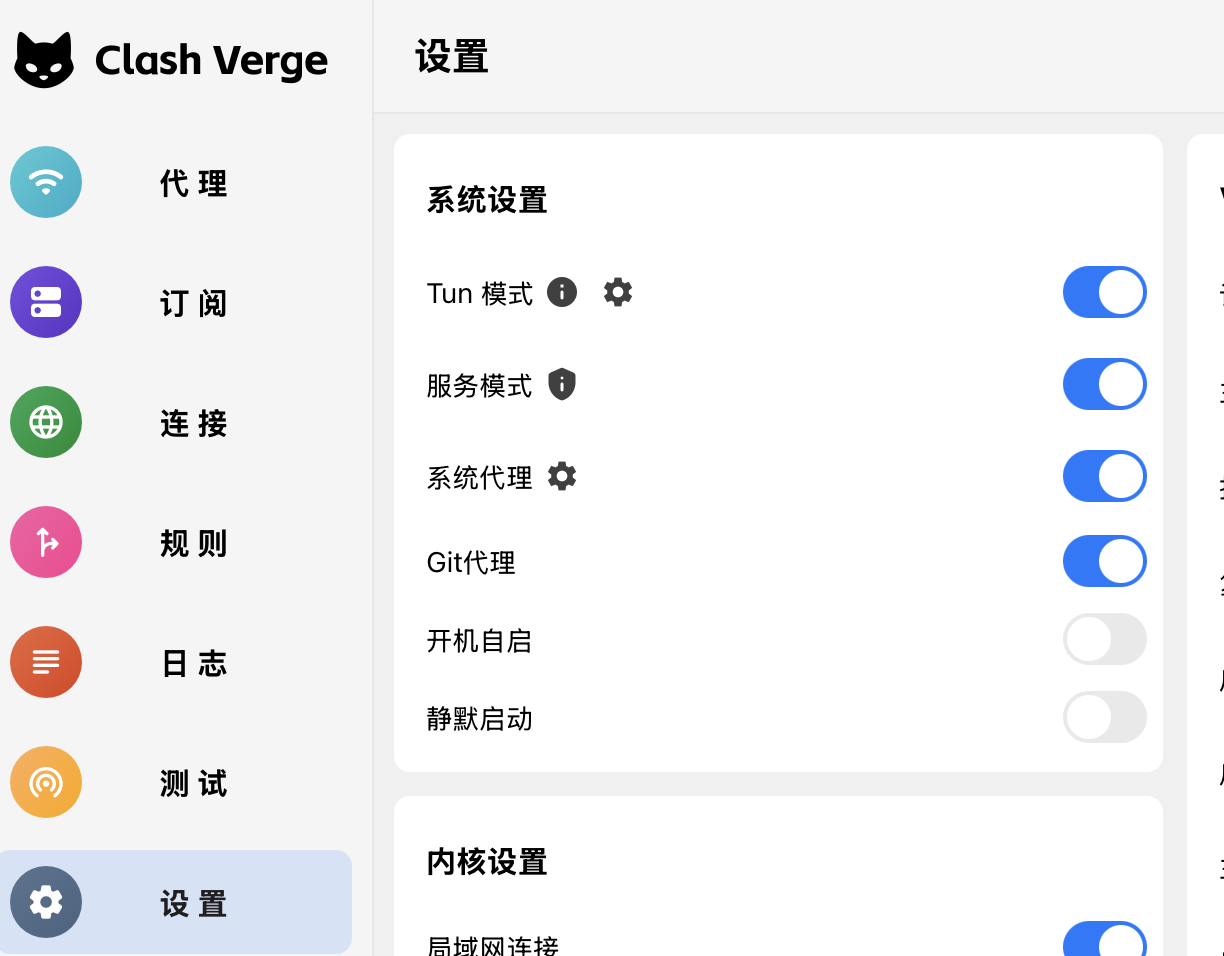1224x956 pixels.
Task: Click the Clash Verge cat logo
Action: pos(44,60)
